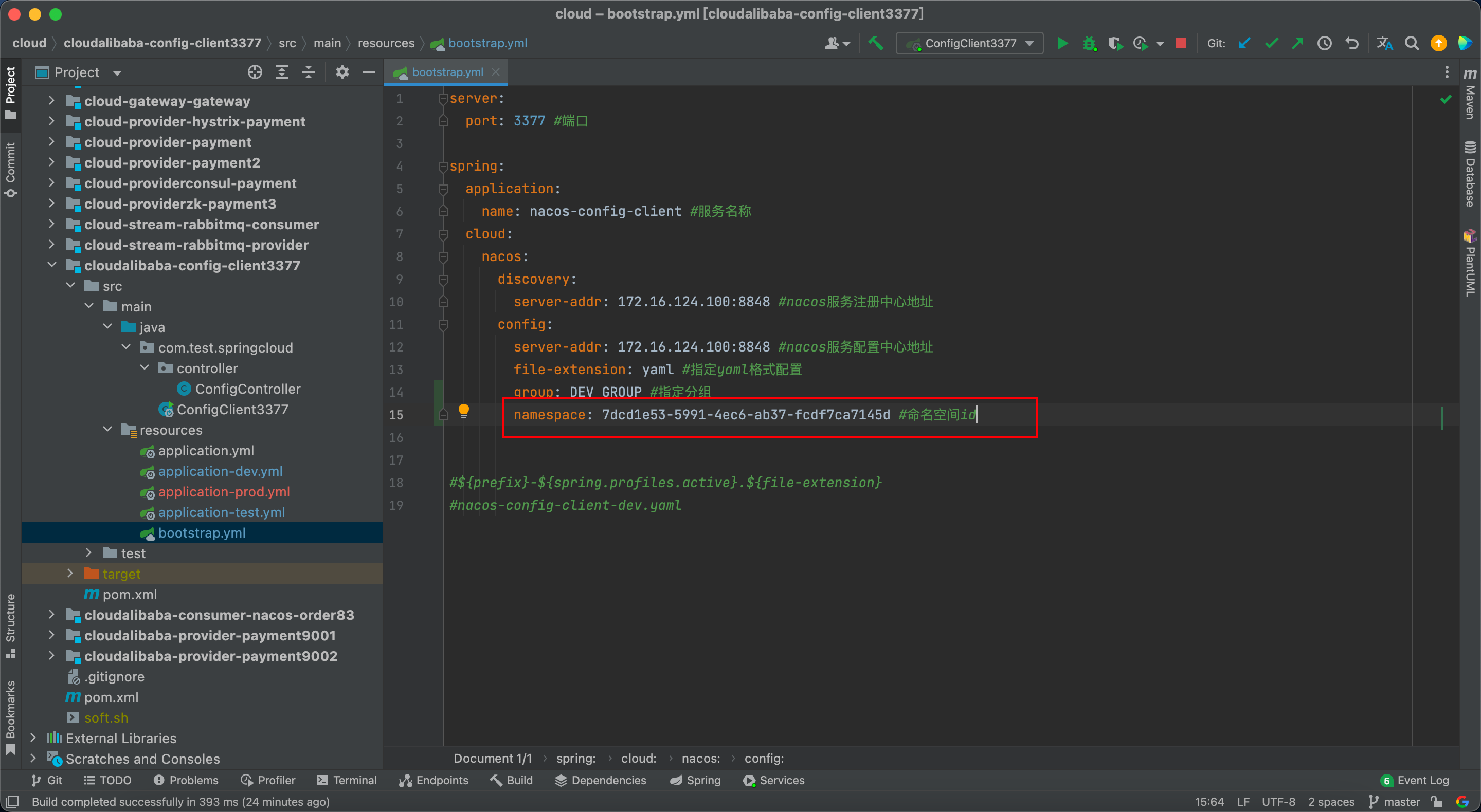Screen dimensions: 1481x812
Task: Change LF line separator in status bar
Action: 1243,801
